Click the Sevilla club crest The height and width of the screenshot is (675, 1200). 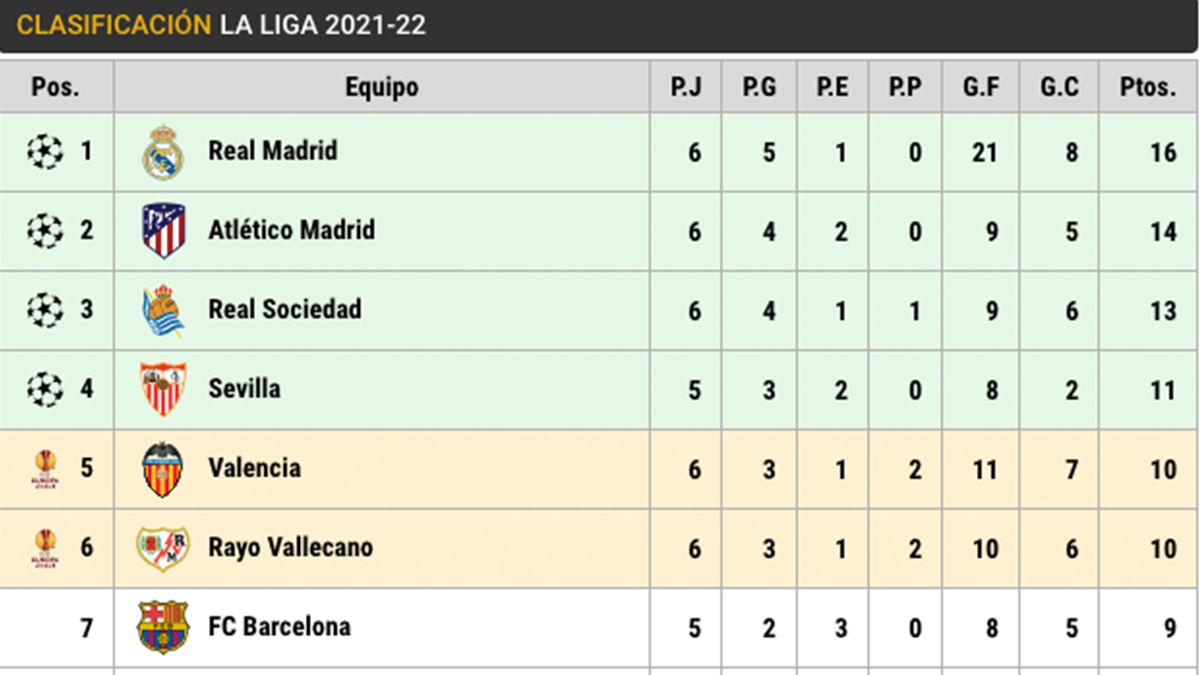click(162, 389)
